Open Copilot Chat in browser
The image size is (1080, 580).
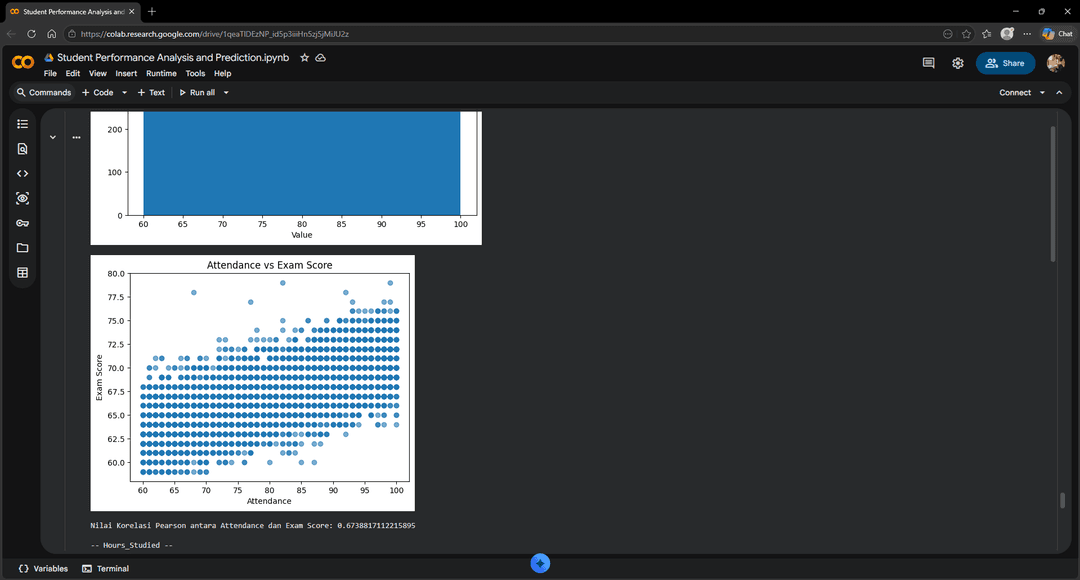pos(1057,34)
